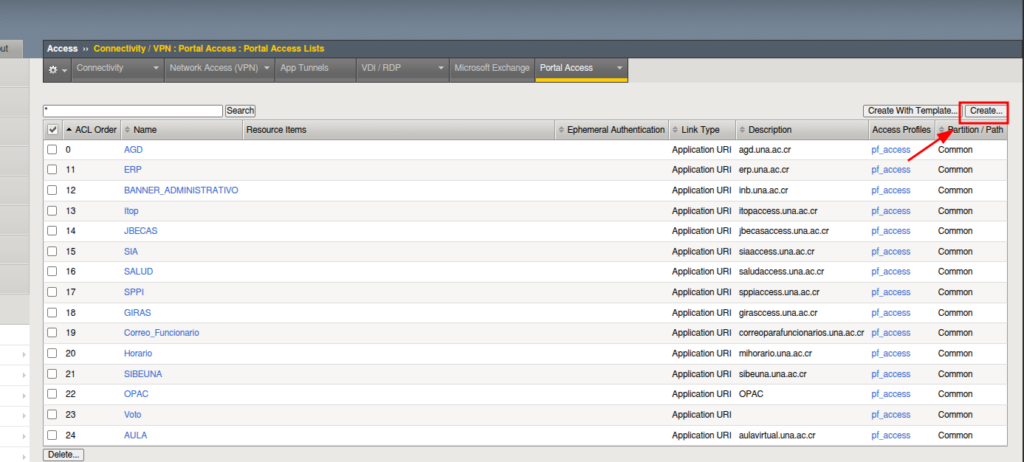Click sort icon for Description column
1024x462 pixels.
click(x=741, y=130)
